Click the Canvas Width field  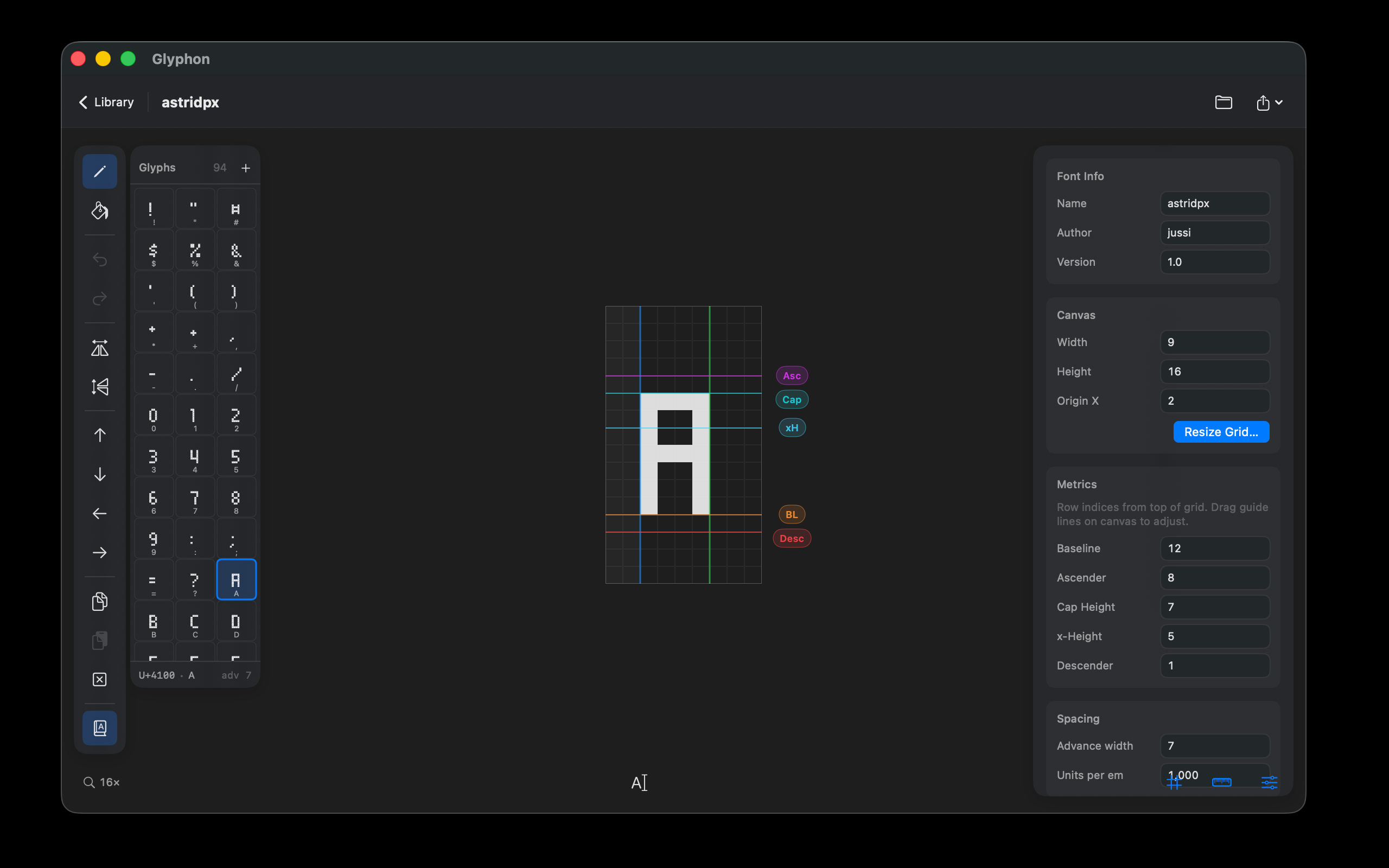[1214, 342]
